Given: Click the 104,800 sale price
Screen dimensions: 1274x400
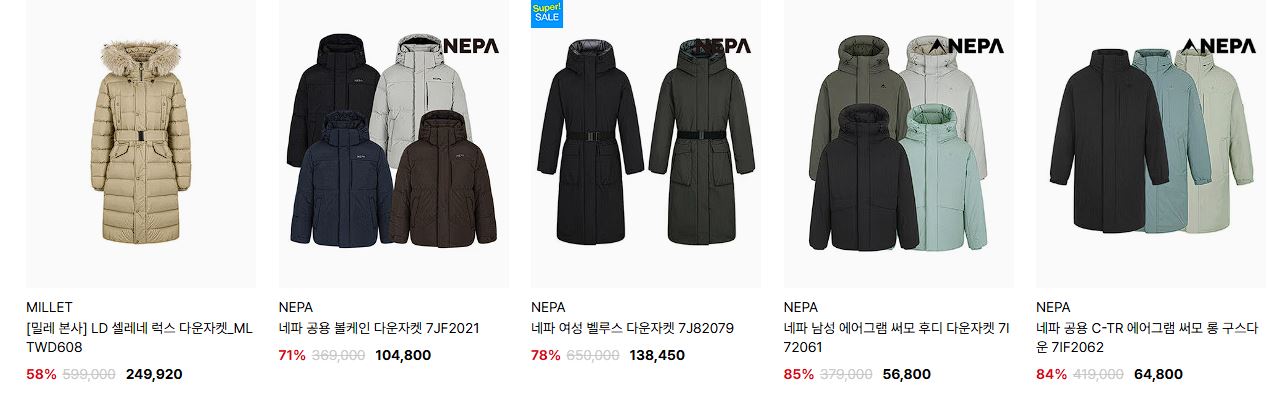Looking at the screenshot, I should coord(403,354).
